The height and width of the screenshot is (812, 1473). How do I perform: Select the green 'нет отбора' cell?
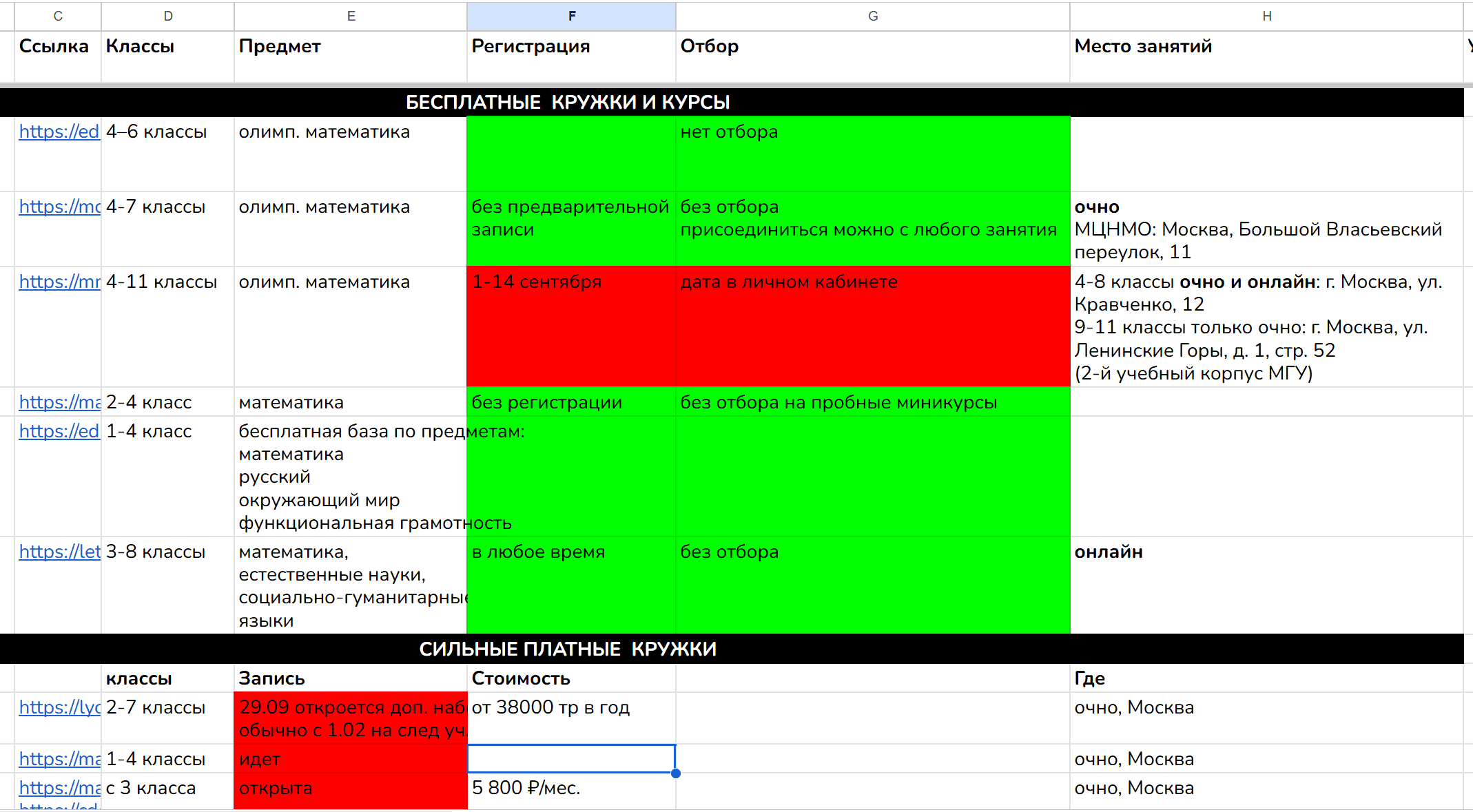coord(873,154)
